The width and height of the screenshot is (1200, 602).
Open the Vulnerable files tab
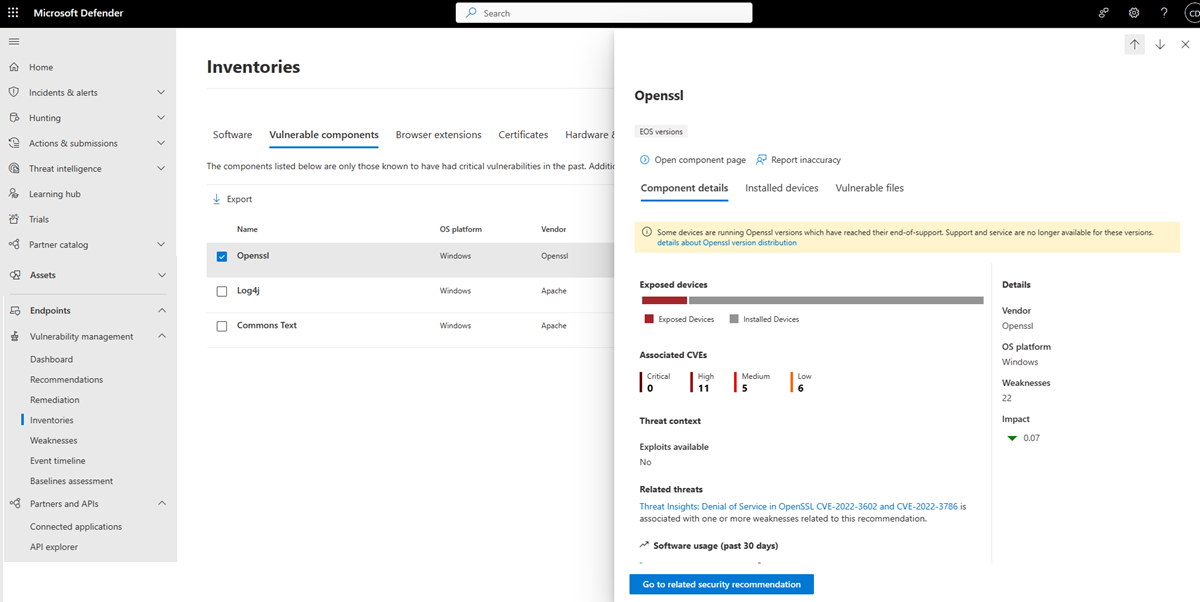point(870,188)
